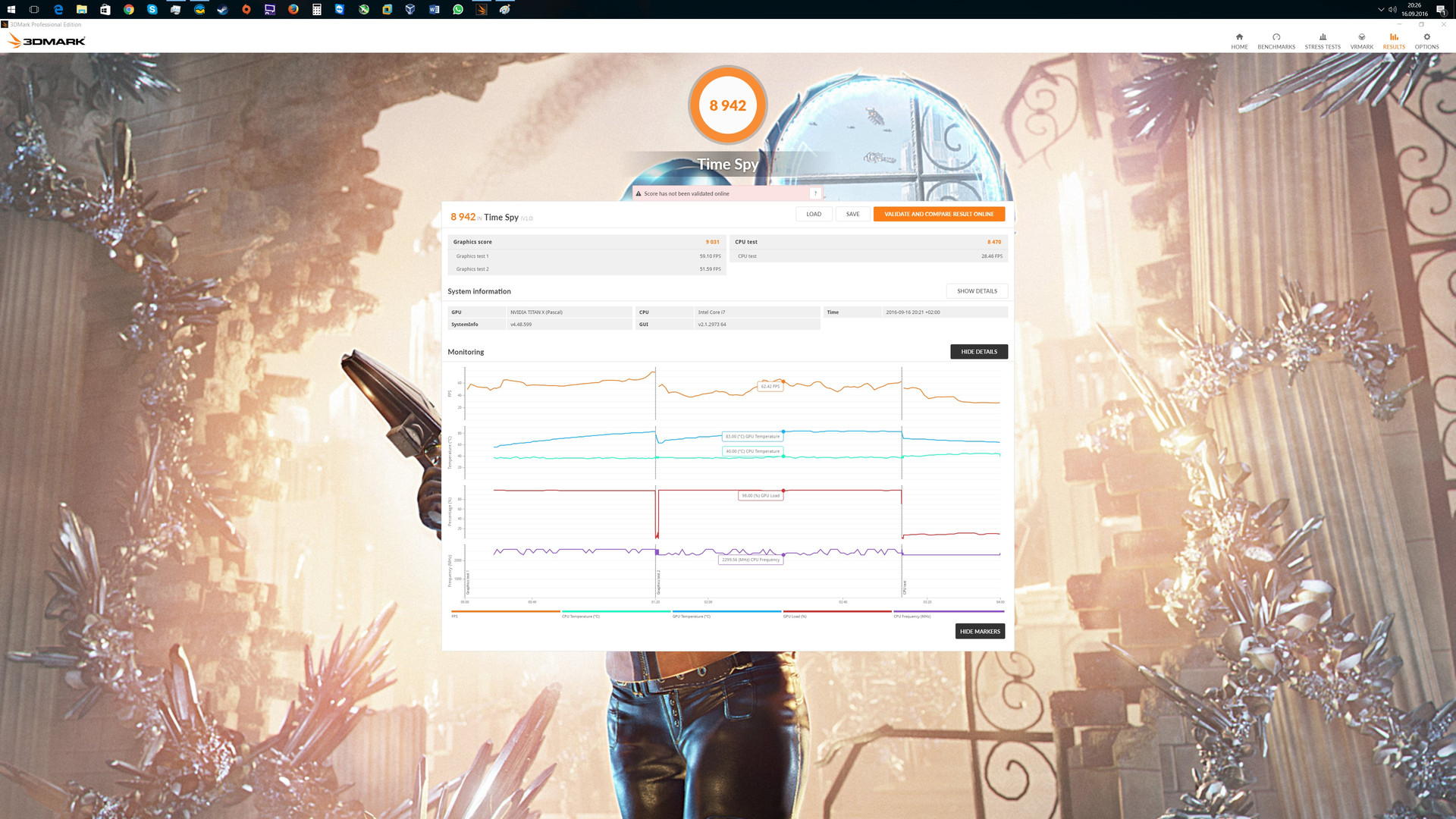Open File Explorer from the taskbar
Viewport: 1456px width, 819px height.
tap(82, 9)
